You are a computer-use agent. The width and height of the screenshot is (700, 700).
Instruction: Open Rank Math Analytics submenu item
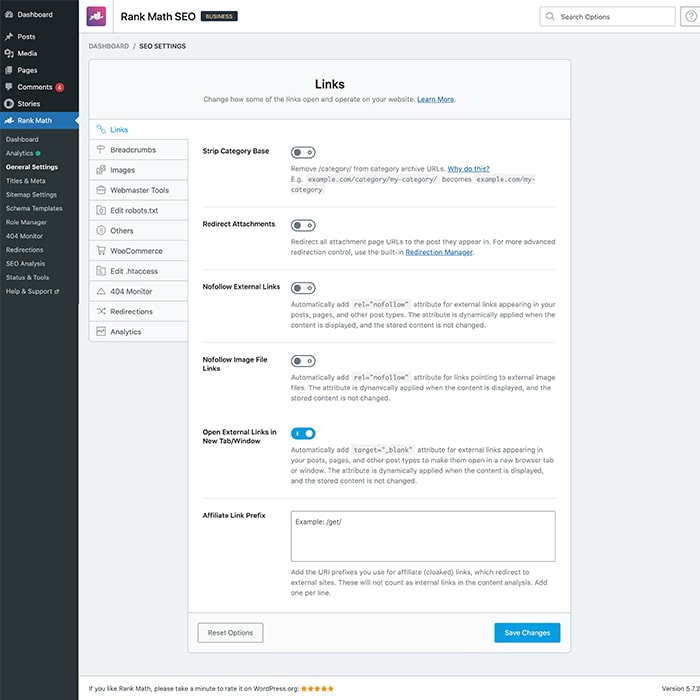[19, 153]
